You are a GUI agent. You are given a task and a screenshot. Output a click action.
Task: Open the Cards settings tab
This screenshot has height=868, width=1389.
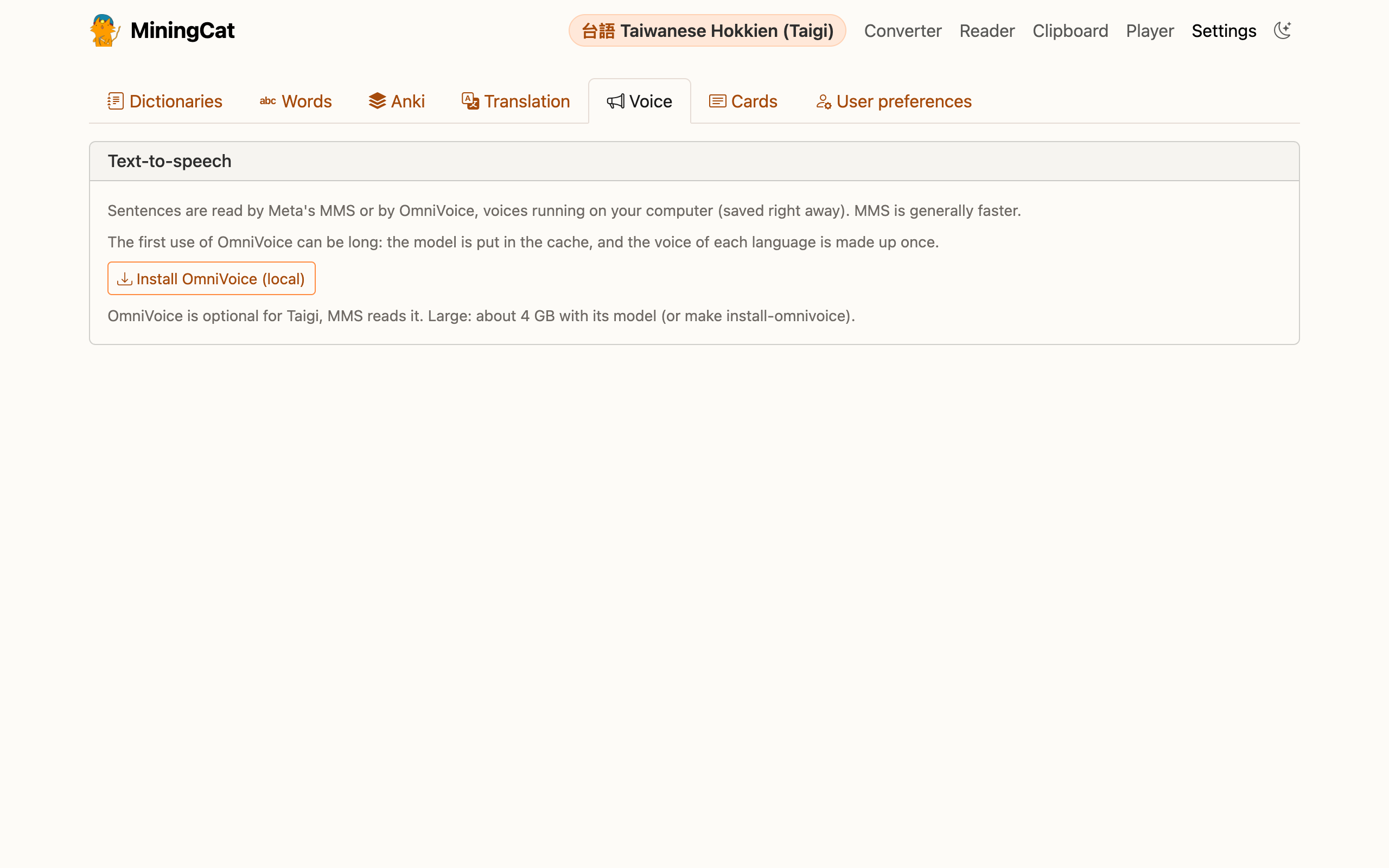(743, 101)
